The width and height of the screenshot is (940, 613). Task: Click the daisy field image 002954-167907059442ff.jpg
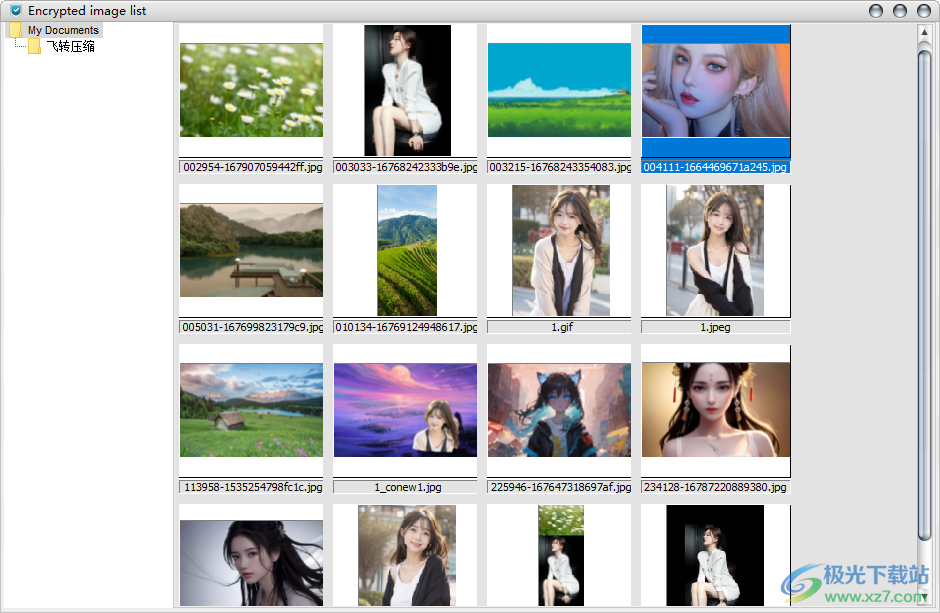pyautogui.click(x=250, y=90)
